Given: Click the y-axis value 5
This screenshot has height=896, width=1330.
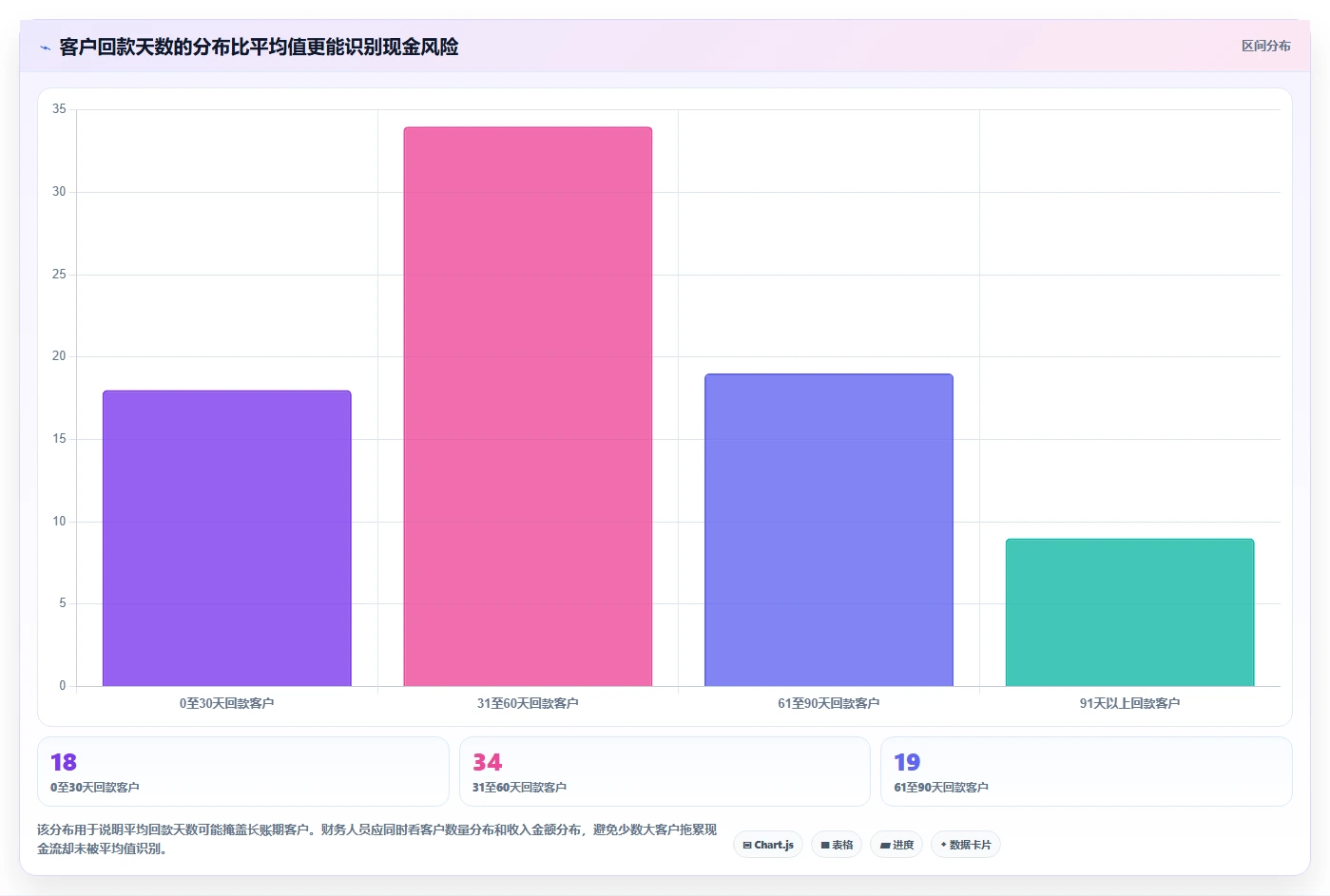Looking at the screenshot, I should point(63,603).
